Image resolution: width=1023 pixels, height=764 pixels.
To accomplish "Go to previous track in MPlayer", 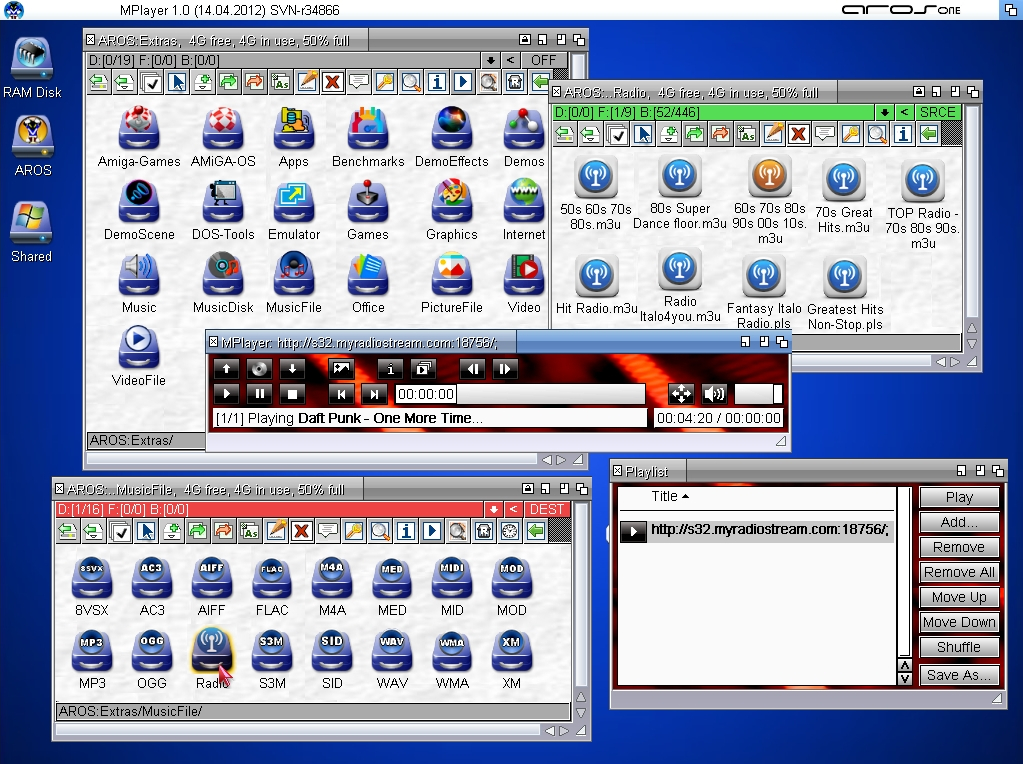I will (x=341, y=394).
